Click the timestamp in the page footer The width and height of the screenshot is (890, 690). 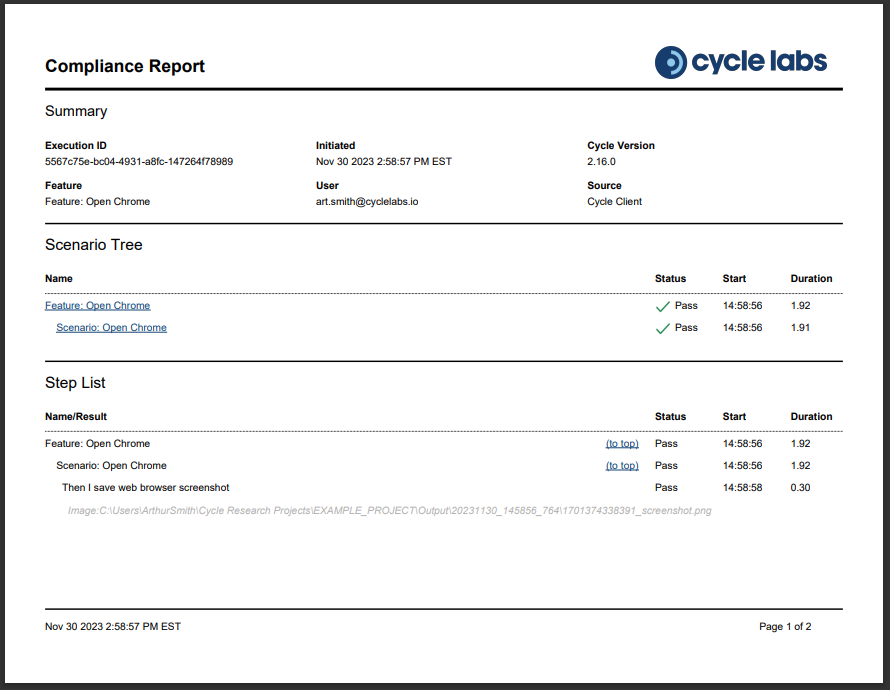(x=113, y=627)
